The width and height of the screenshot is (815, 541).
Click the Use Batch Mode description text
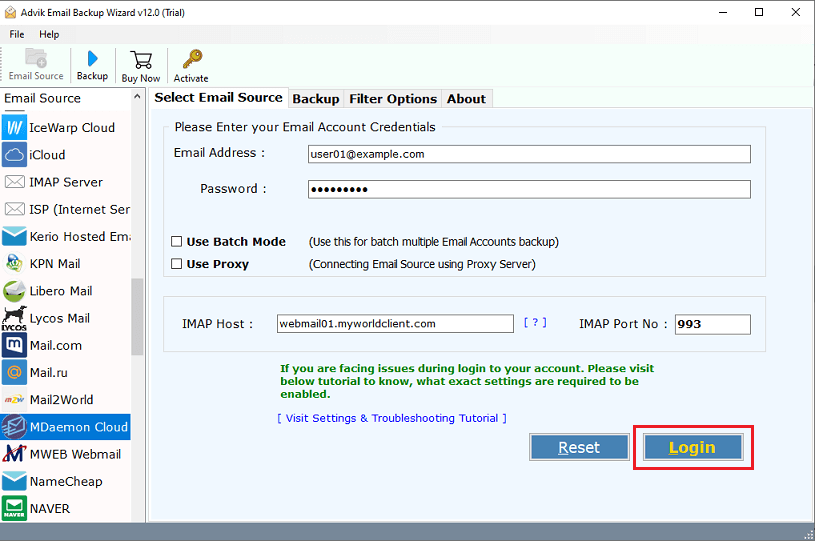click(433, 242)
